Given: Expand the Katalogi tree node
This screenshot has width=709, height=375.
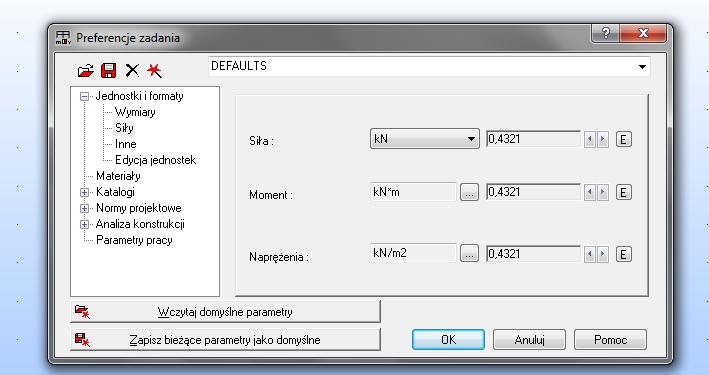Looking at the screenshot, I should click(x=84, y=192).
